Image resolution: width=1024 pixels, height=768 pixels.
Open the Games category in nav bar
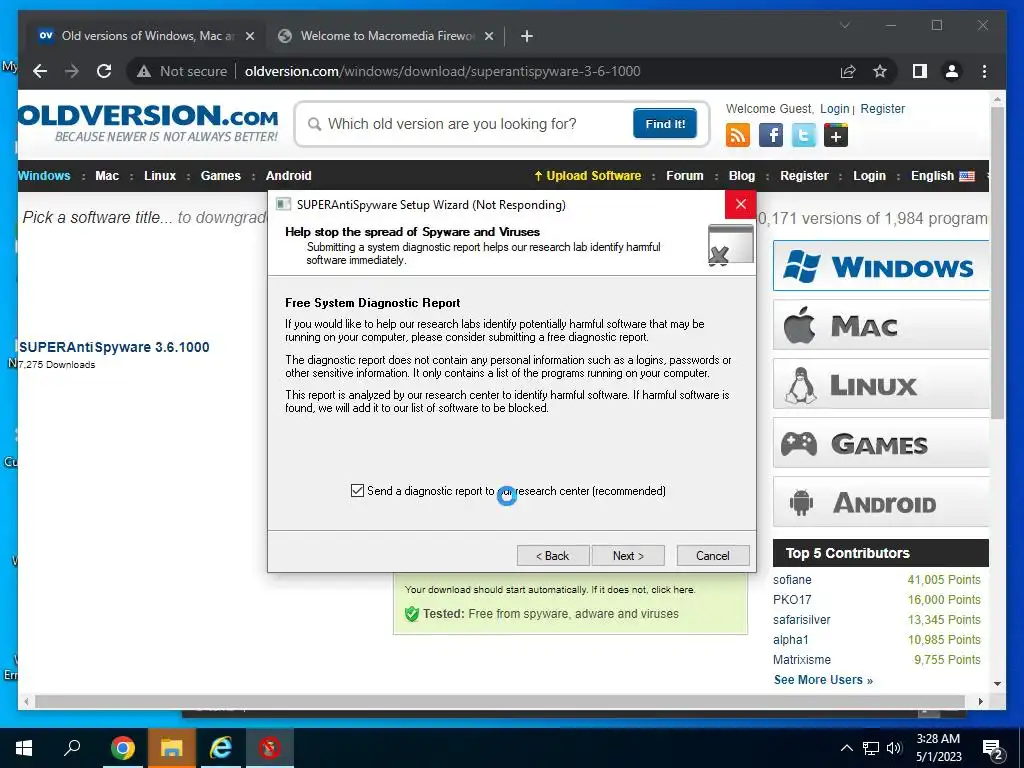coord(221,176)
